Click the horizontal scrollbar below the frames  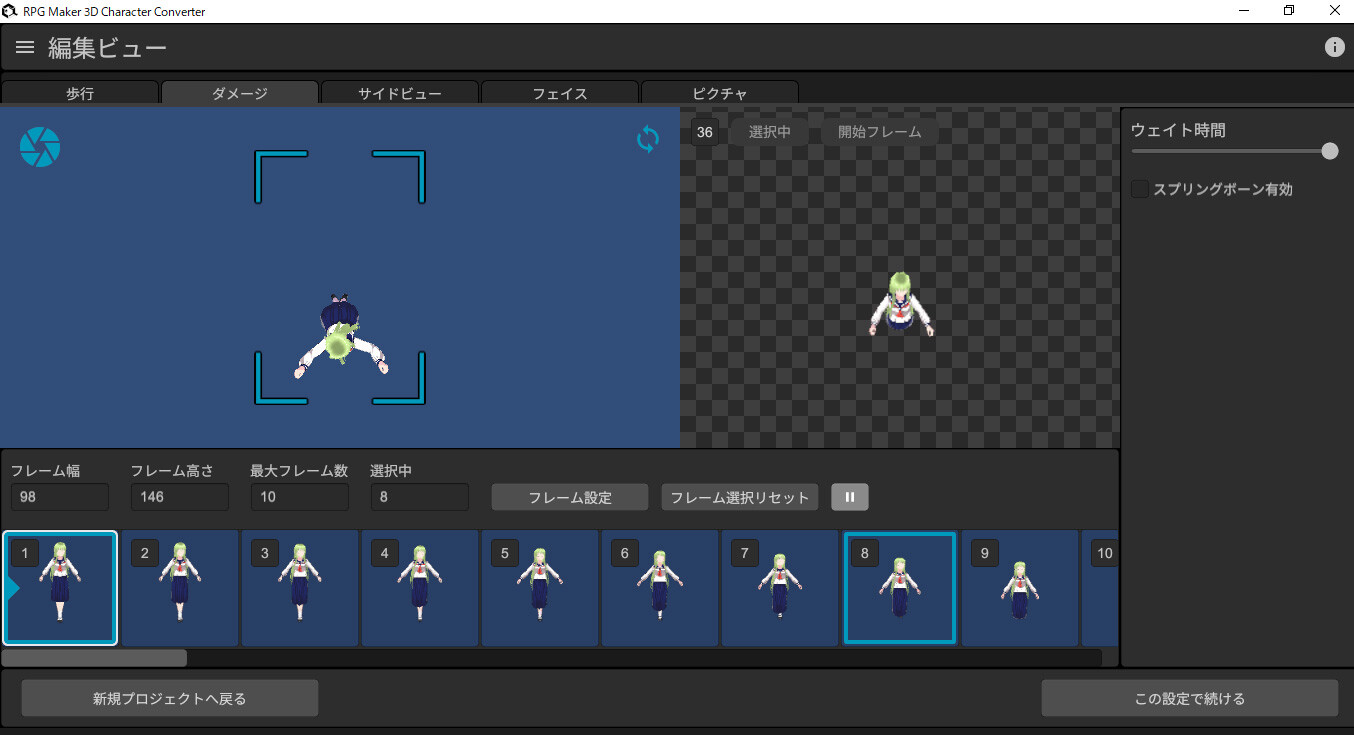[x=93, y=657]
